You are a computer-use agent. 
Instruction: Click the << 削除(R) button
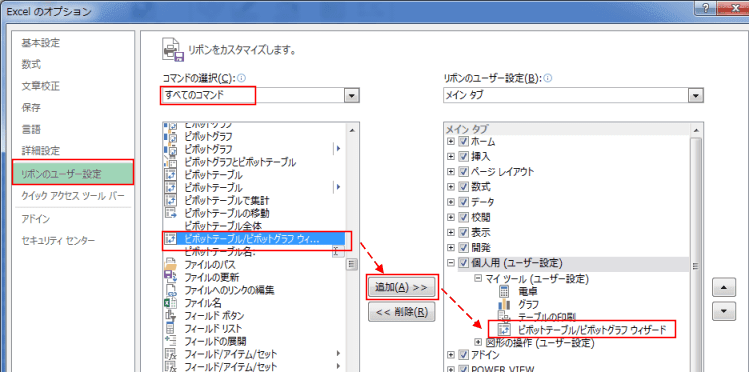click(x=401, y=312)
